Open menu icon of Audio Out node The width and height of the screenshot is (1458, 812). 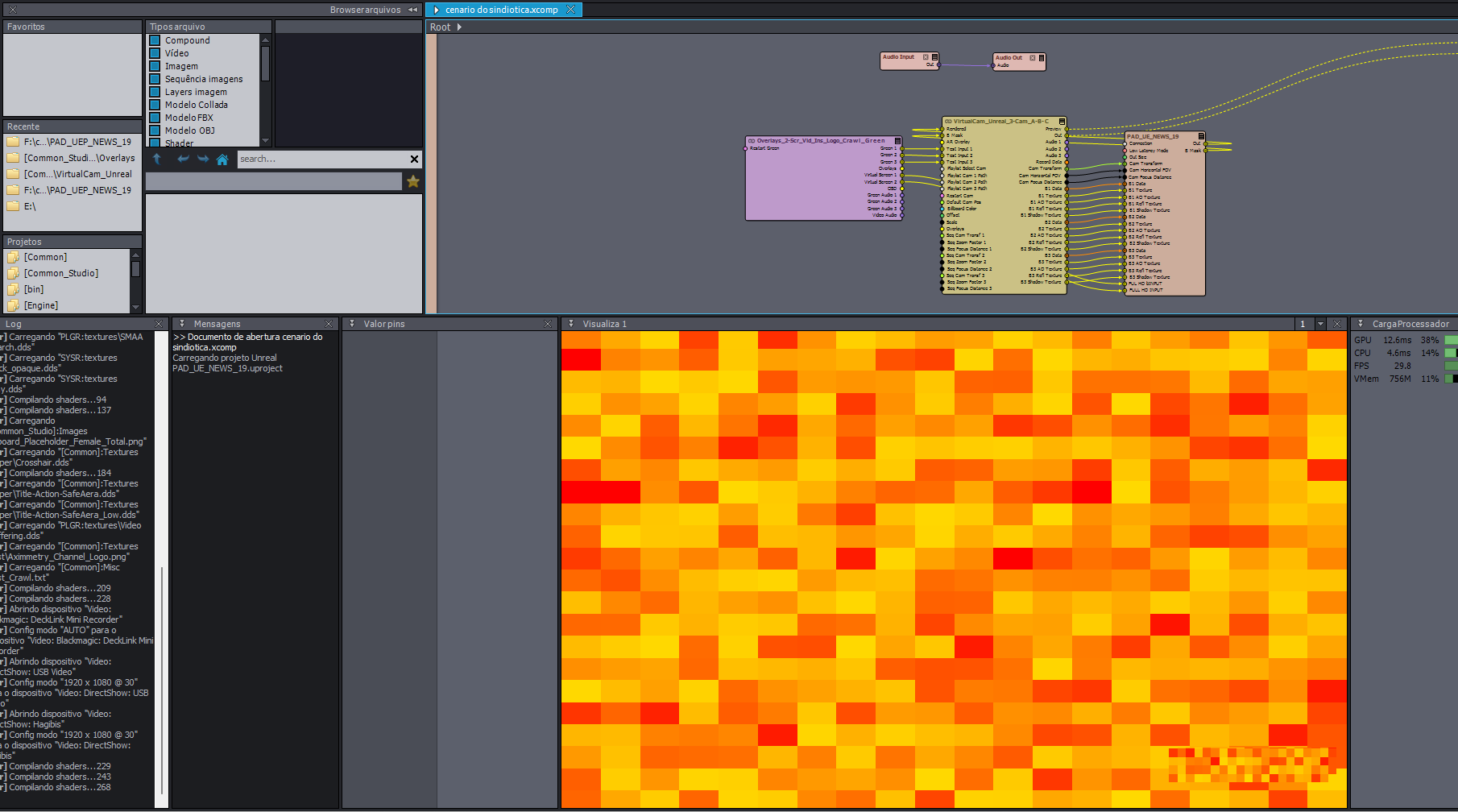pos(1042,58)
